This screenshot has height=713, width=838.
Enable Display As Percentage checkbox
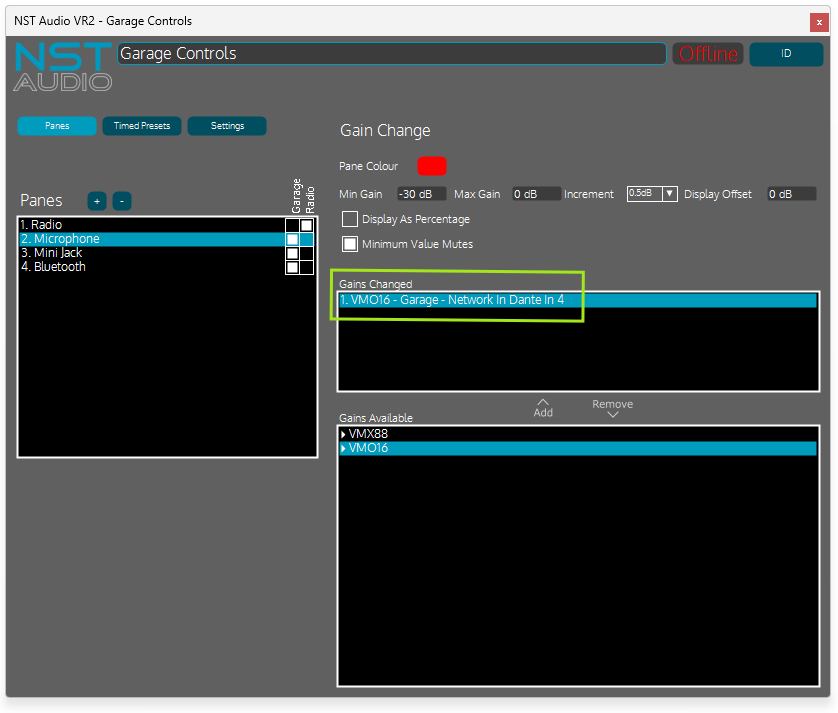(350, 219)
